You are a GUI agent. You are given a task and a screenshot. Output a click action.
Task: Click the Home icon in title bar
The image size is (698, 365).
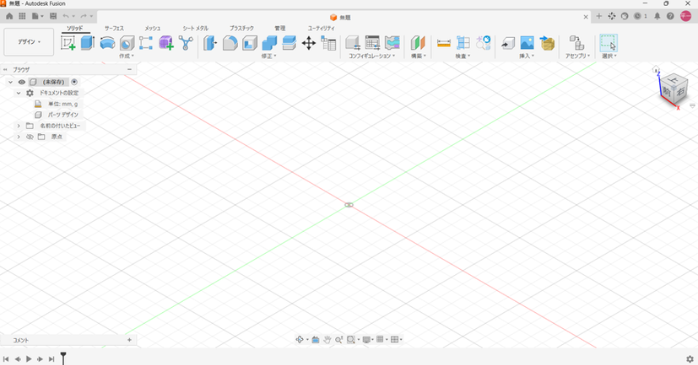[9, 16]
